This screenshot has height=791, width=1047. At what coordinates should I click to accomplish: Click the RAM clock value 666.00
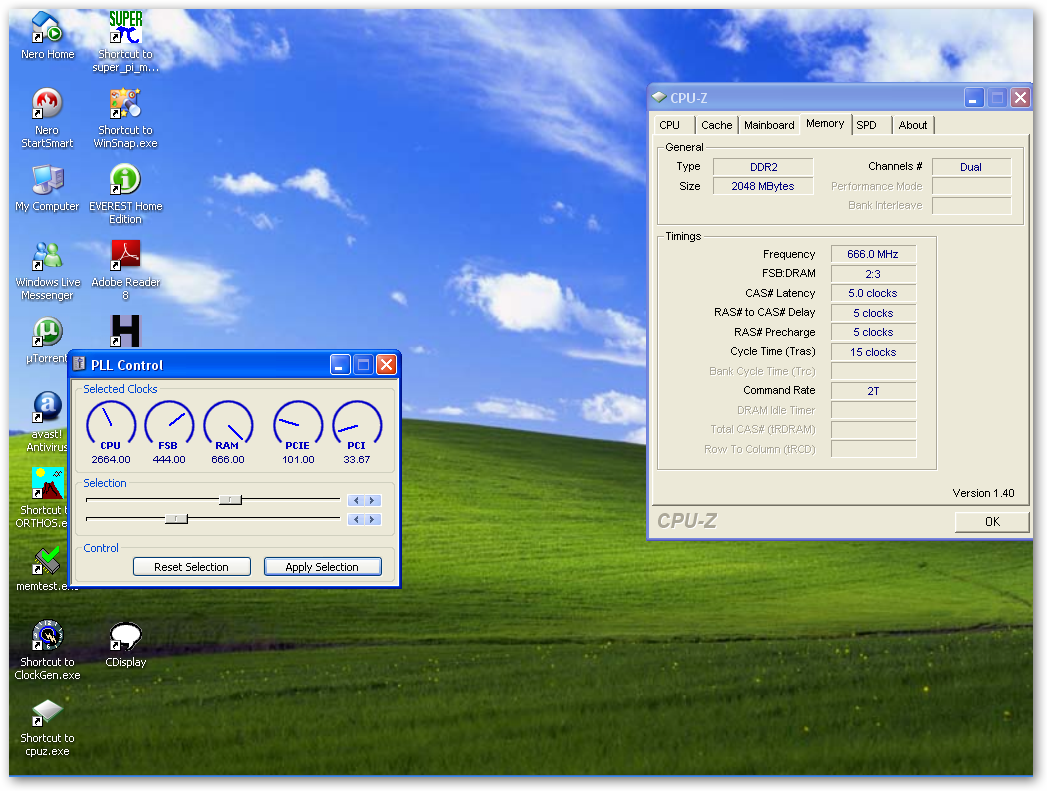point(228,459)
